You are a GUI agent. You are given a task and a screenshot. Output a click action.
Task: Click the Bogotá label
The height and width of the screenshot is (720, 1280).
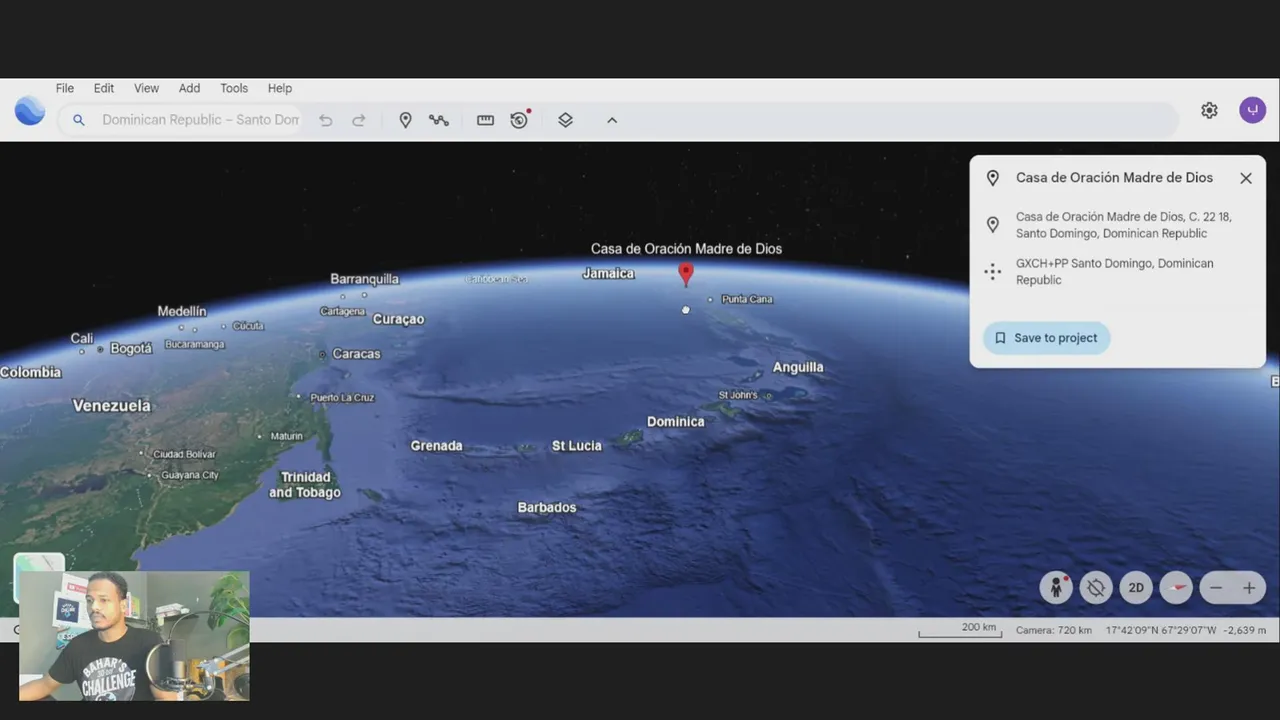click(x=131, y=348)
